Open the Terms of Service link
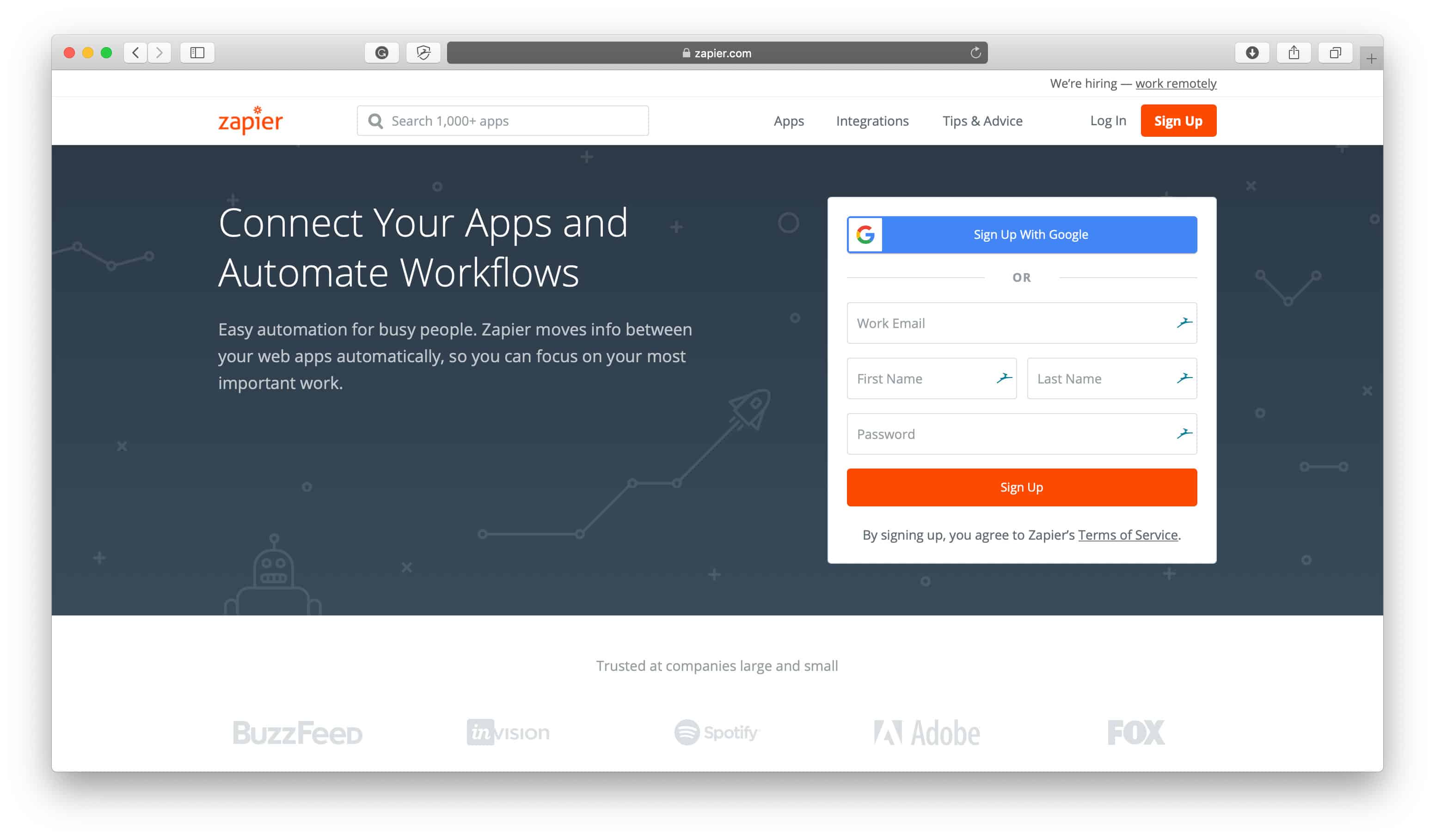The image size is (1435, 840). tap(1128, 535)
